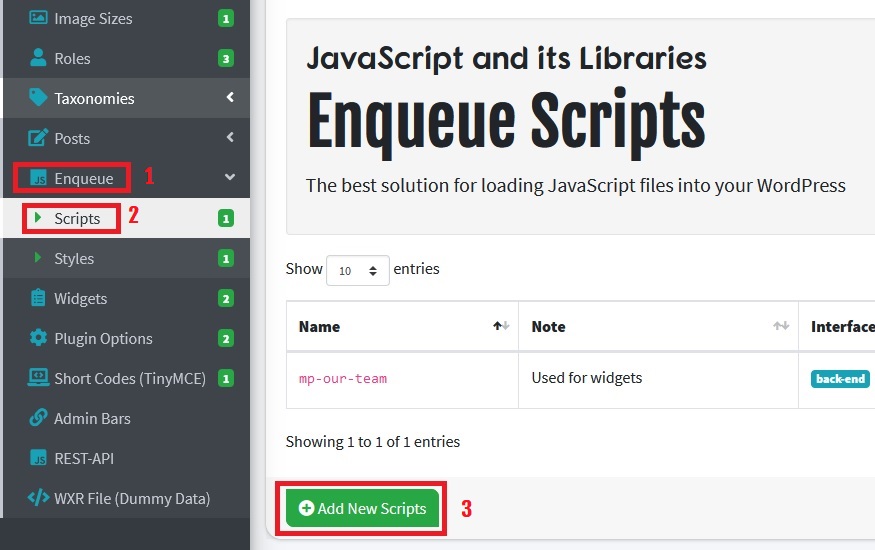
Task: Click the Short Codes laptop icon
Action: pyautogui.click(x=38, y=378)
